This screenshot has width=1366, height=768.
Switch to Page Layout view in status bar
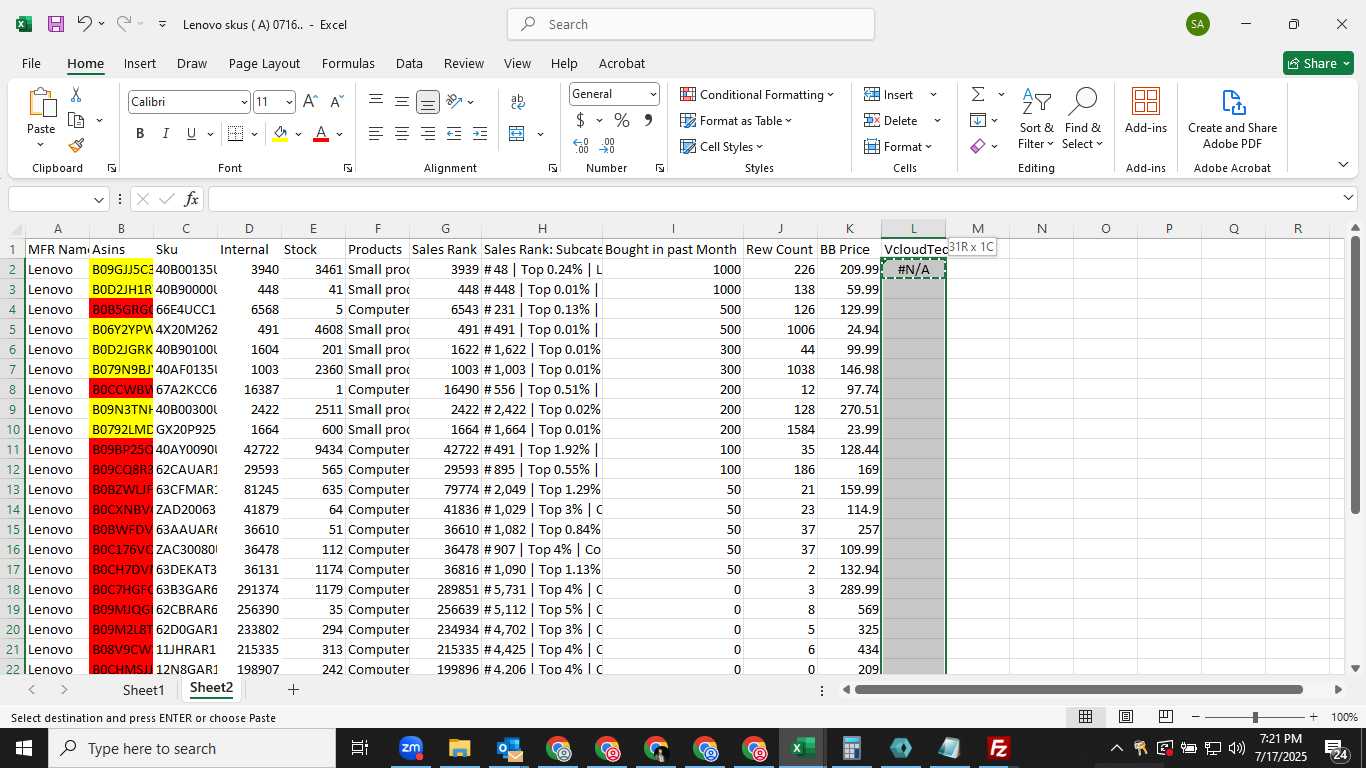(1125, 717)
